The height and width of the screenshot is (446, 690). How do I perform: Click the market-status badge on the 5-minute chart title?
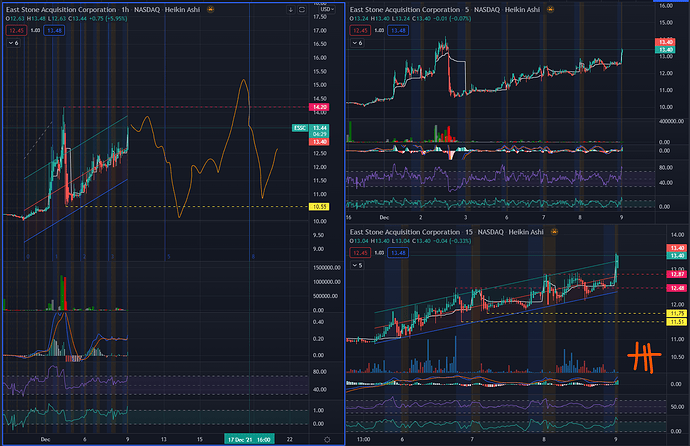[551, 9]
